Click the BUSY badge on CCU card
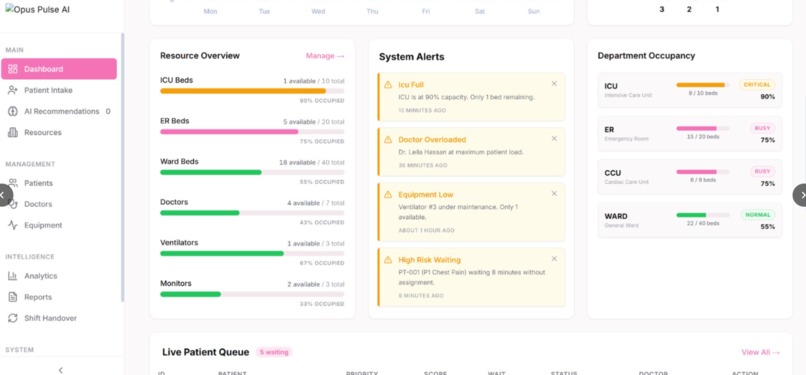The width and height of the screenshot is (806, 375). [762, 172]
